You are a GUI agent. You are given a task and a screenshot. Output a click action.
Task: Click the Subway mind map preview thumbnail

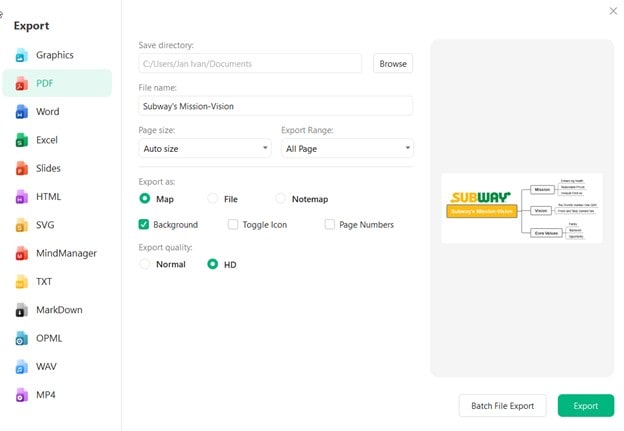point(522,208)
